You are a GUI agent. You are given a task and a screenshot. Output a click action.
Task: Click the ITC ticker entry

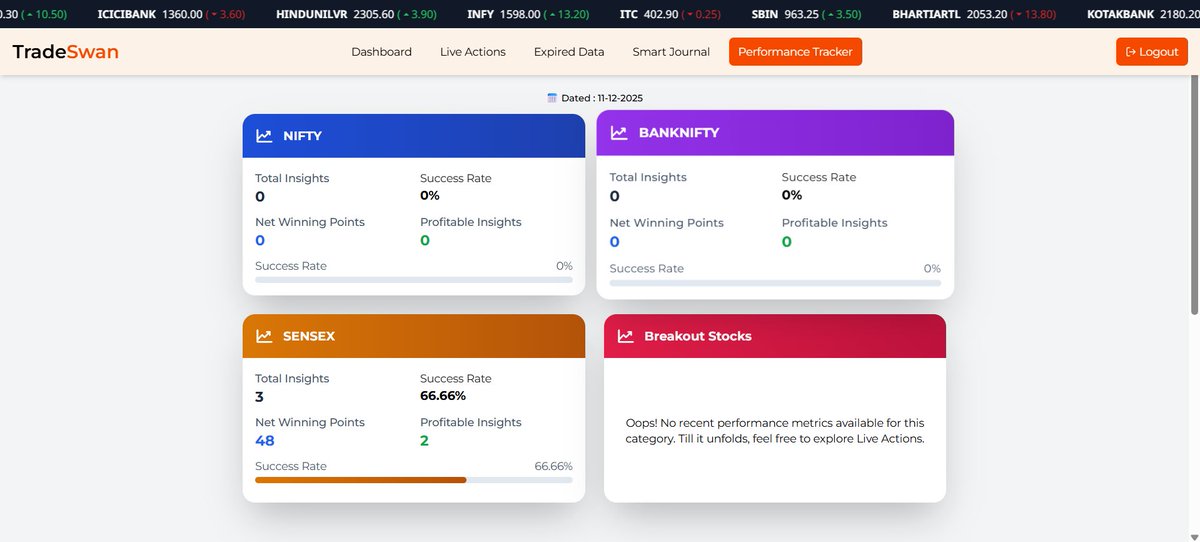point(670,15)
